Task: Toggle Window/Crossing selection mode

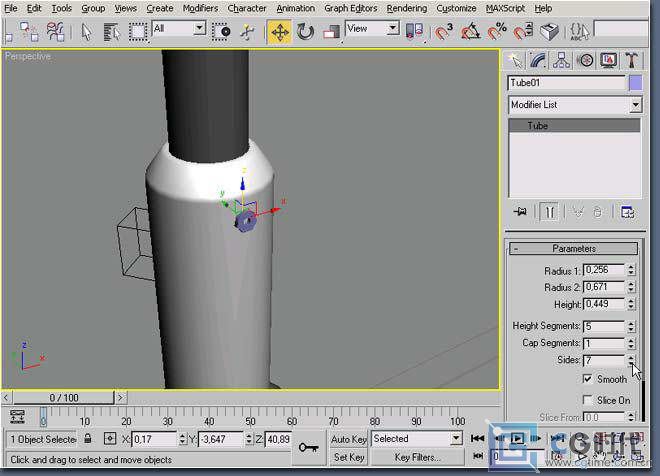Action: tap(221, 32)
